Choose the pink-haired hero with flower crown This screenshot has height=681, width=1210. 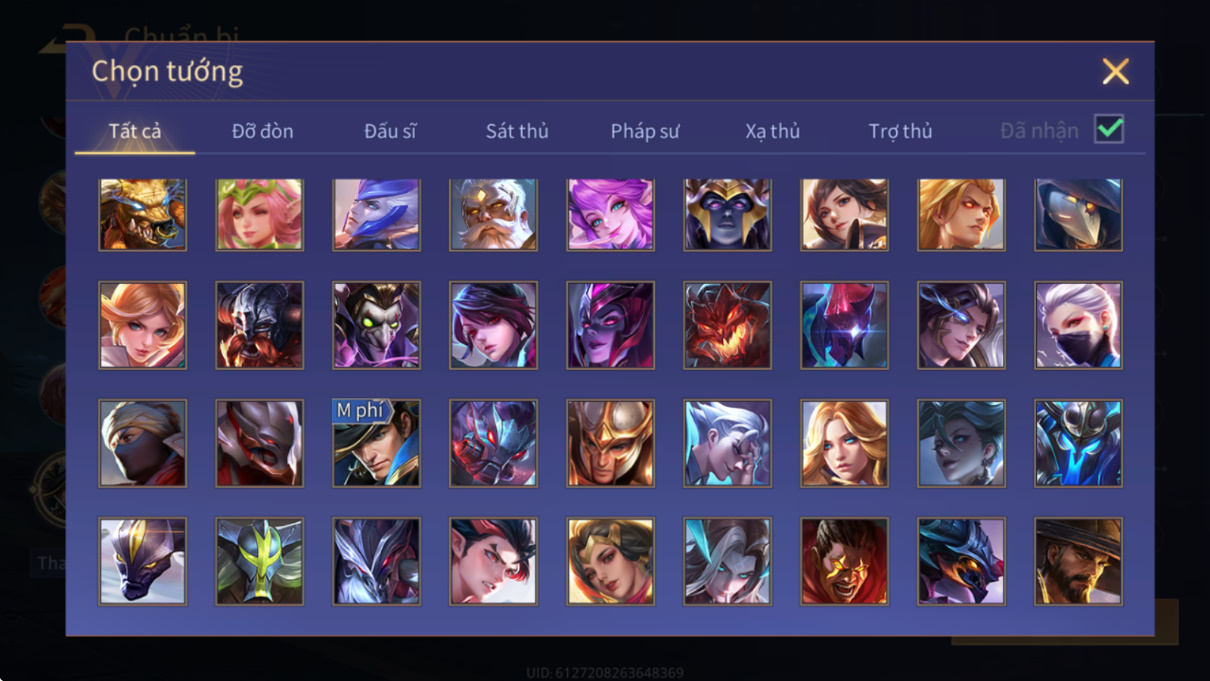[x=260, y=214]
